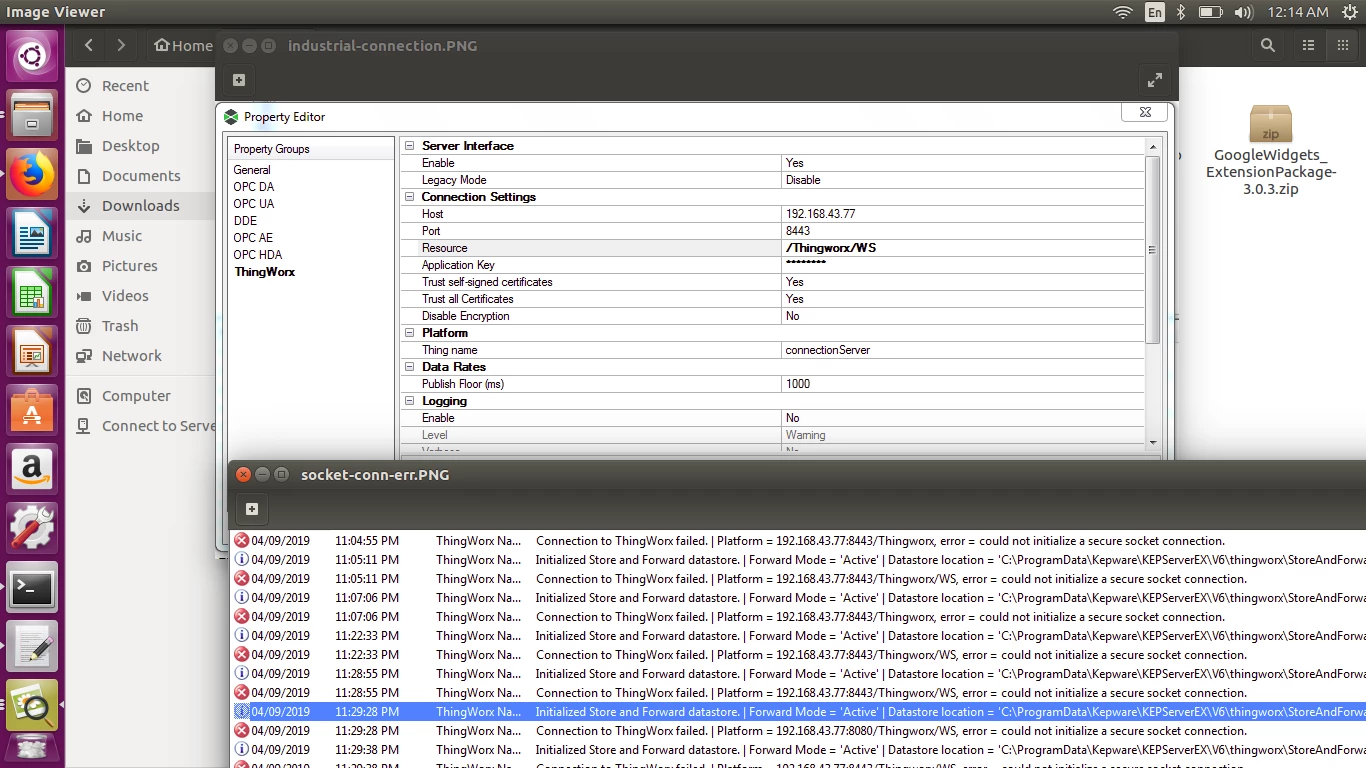This screenshot has width=1366, height=768.
Task: Switch Files window to grid view
Action: pos(1343,45)
